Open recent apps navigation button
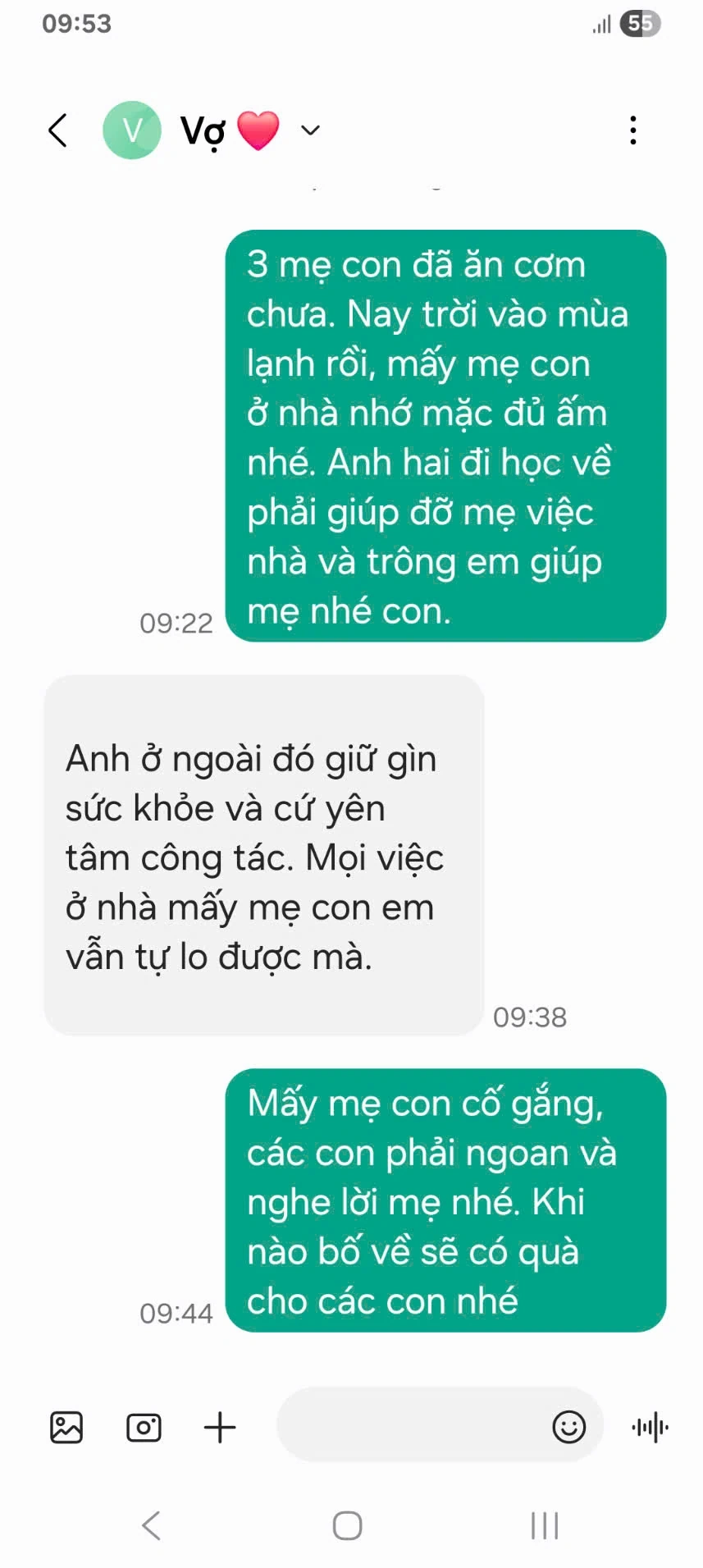This screenshot has height=1568, width=703. point(545,1526)
